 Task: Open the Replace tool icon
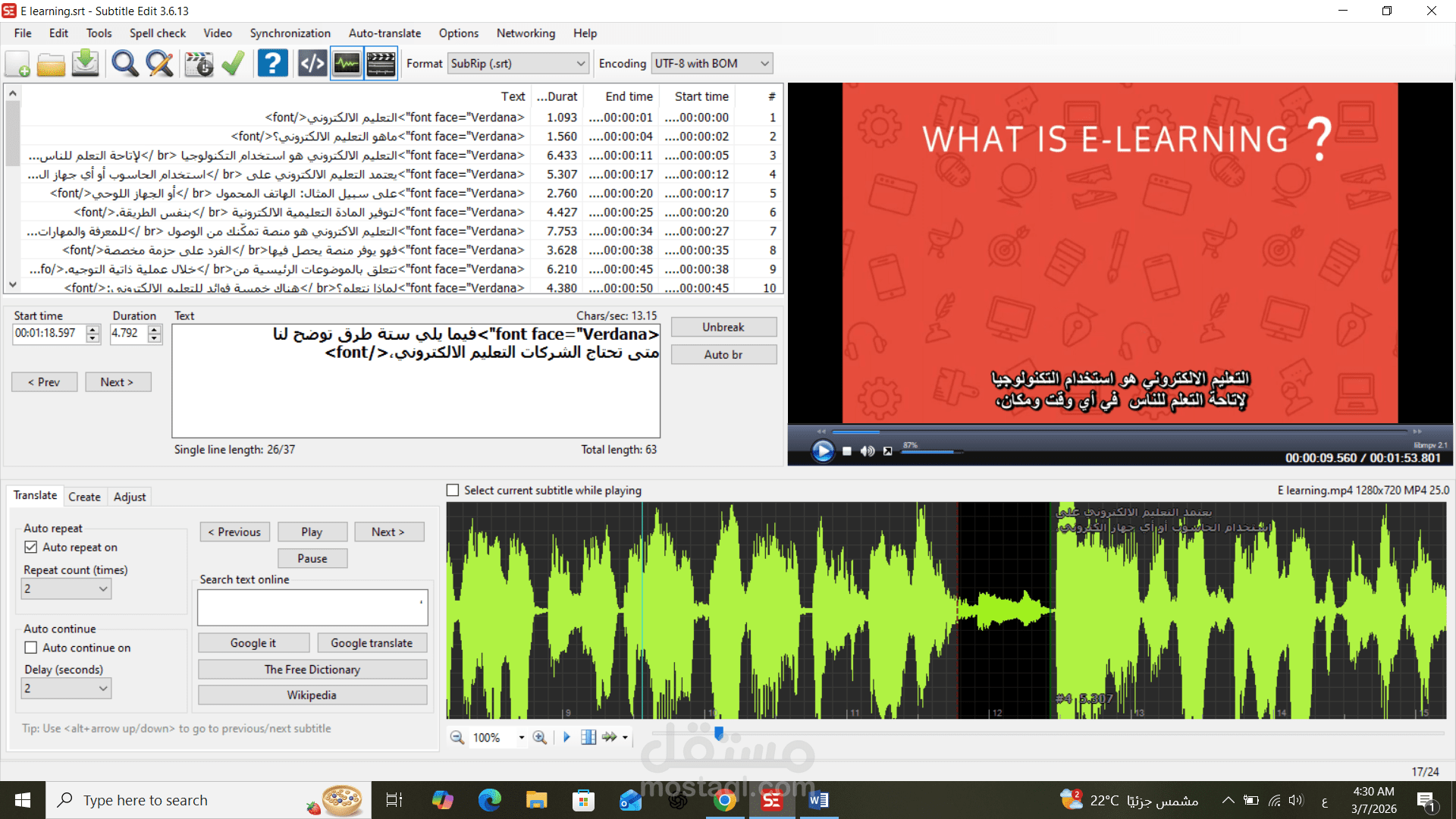pos(159,64)
